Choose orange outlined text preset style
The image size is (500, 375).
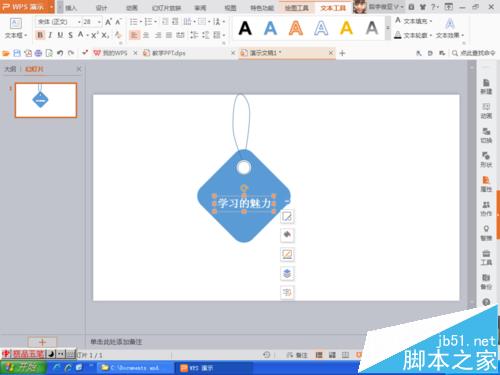click(296, 28)
